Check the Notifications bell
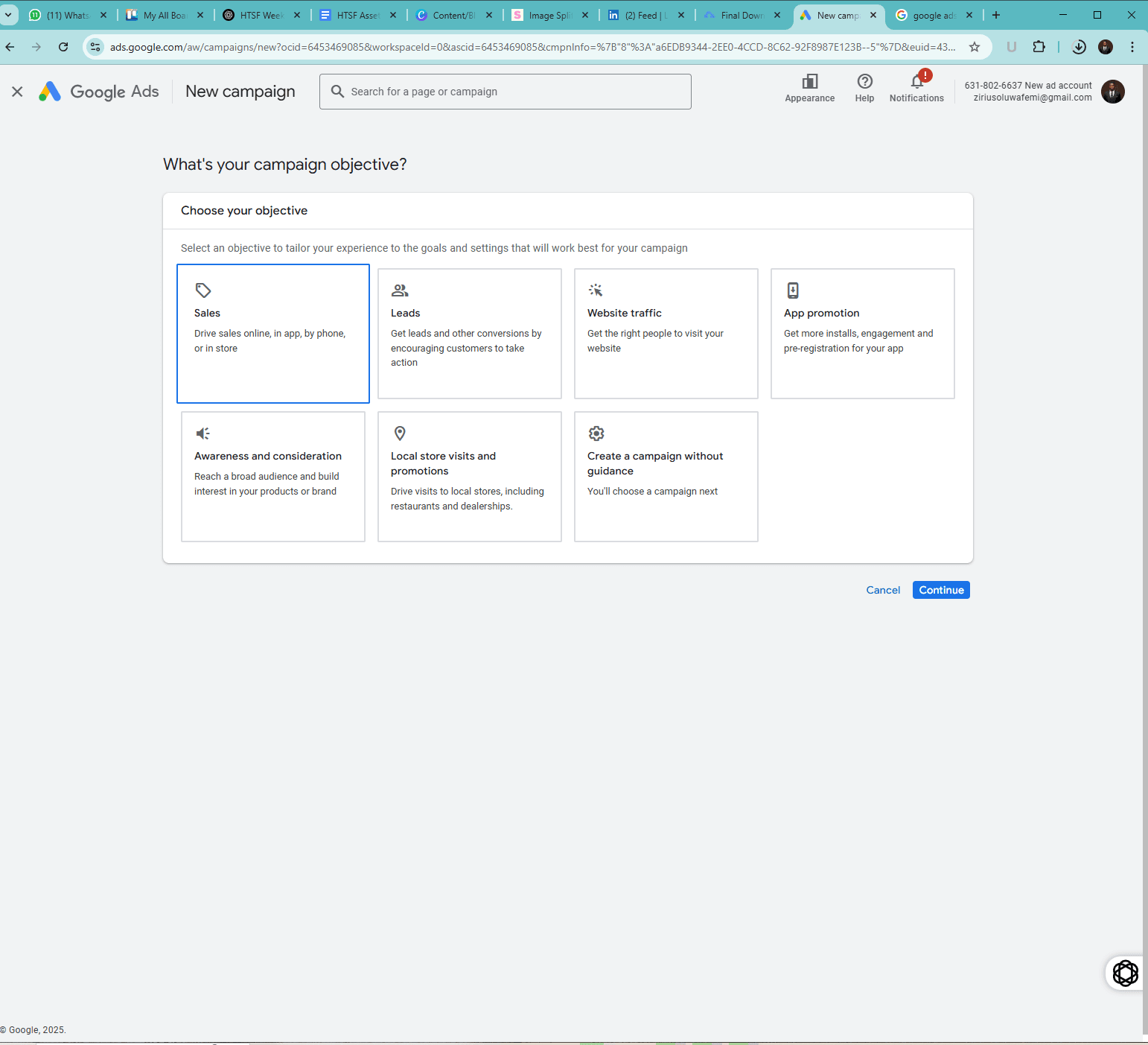 click(916, 88)
